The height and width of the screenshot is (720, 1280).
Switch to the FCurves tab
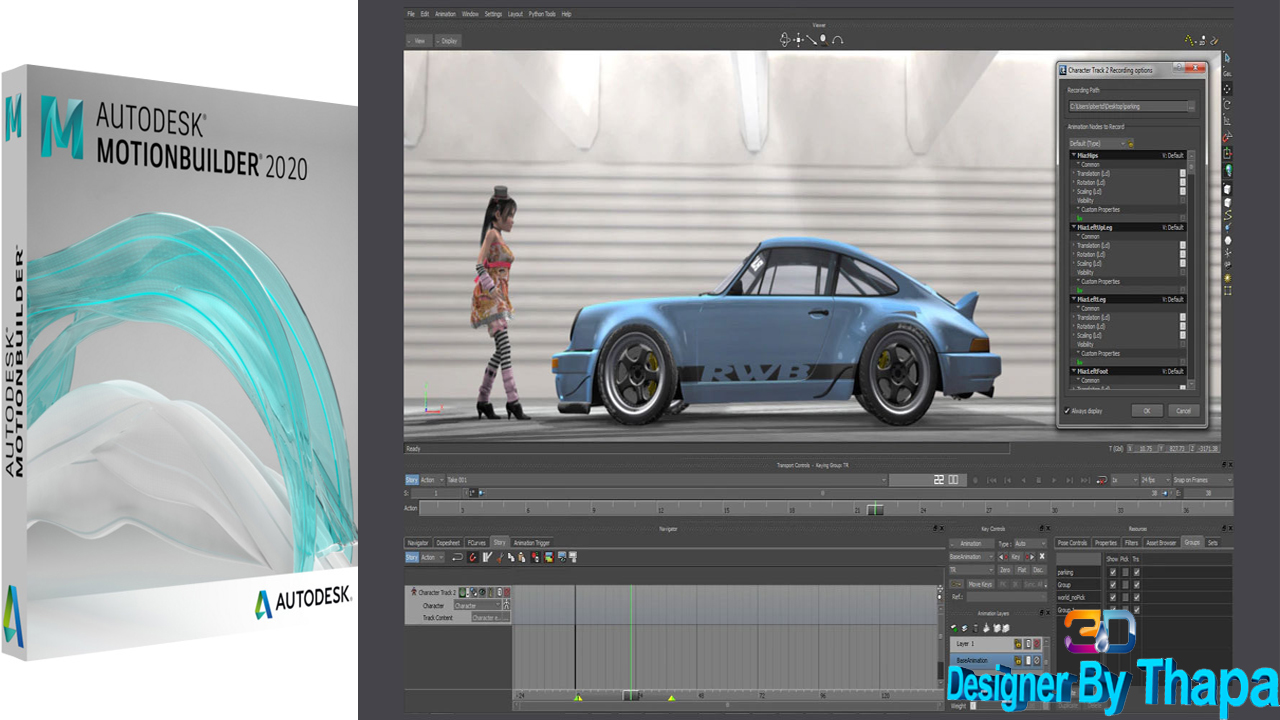(x=476, y=543)
